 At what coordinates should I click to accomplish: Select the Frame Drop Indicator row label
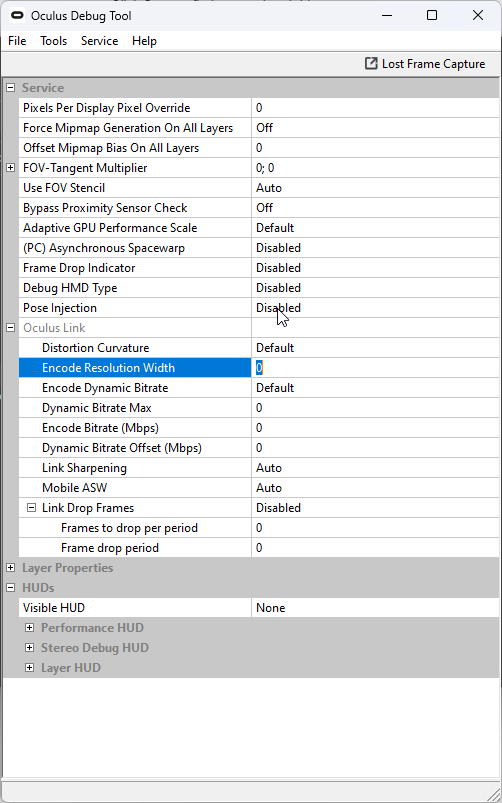79,268
